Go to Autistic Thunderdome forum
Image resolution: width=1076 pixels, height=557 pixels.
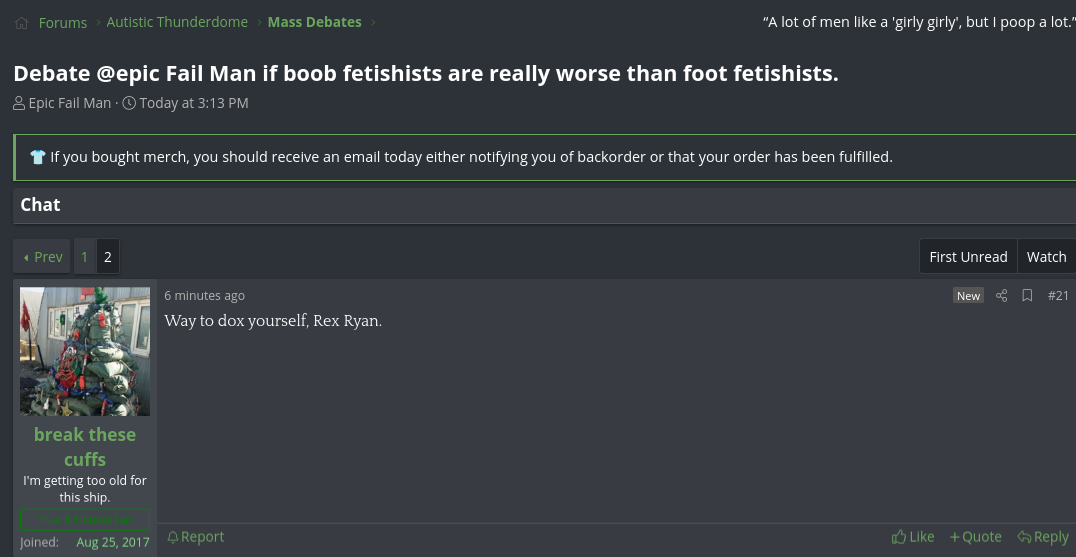point(177,22)
